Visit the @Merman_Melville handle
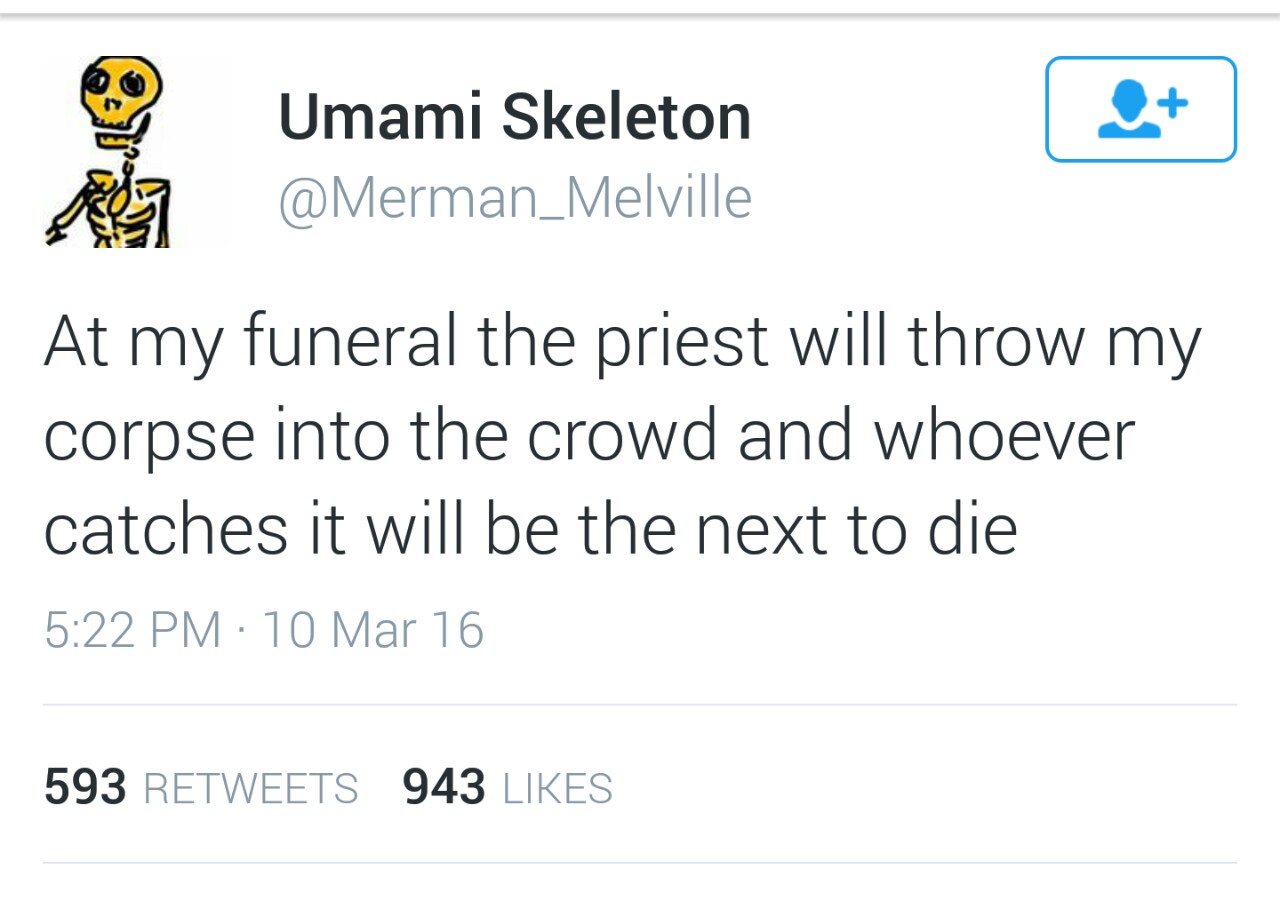1280x901 pixels. point(514,197)
